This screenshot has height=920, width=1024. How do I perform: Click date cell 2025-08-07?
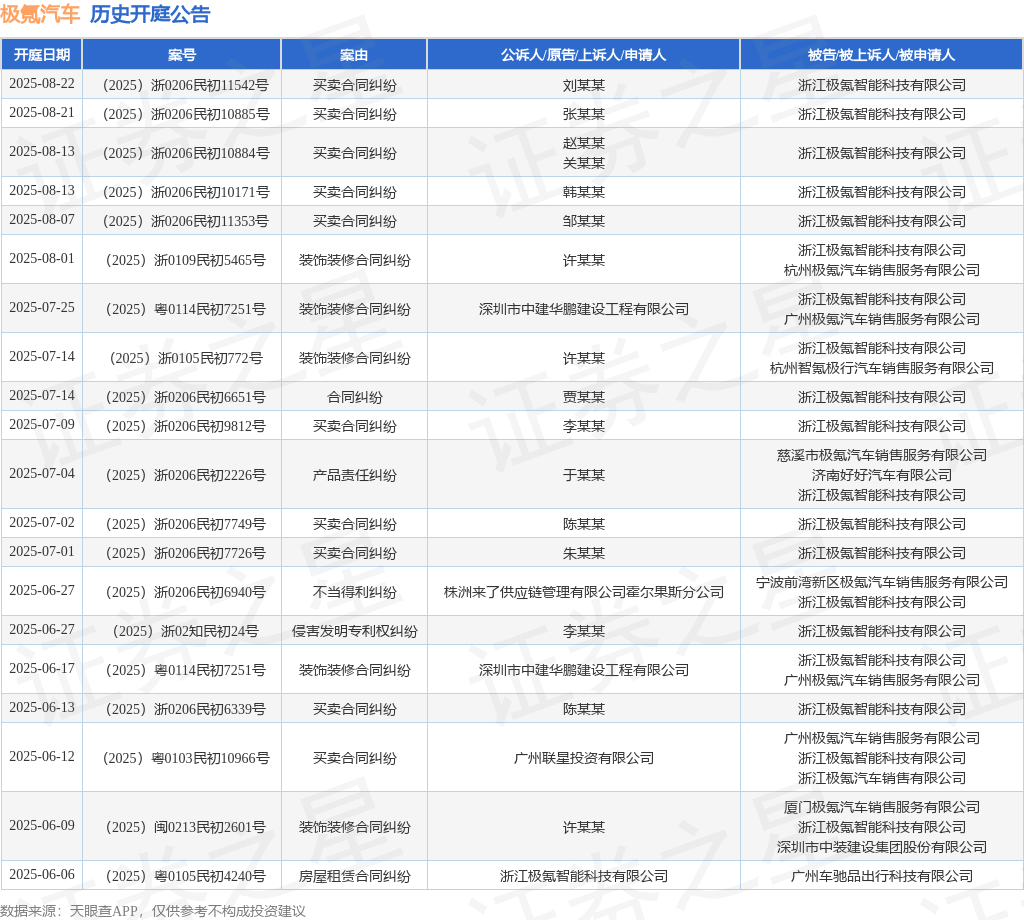click(42, 219)
